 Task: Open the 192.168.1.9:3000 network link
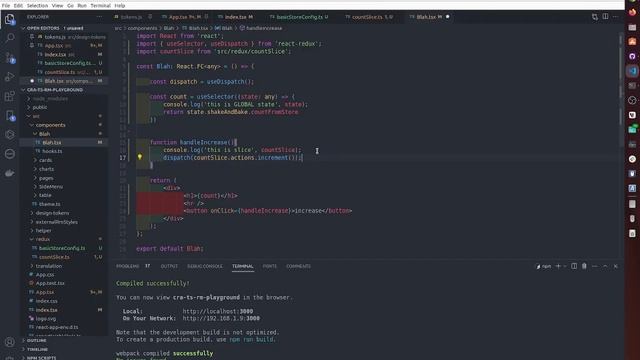coord(221,318)
